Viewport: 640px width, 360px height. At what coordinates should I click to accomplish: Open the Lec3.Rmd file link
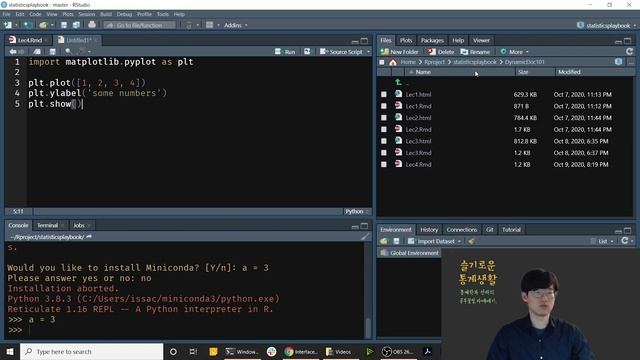pos(418,153)
